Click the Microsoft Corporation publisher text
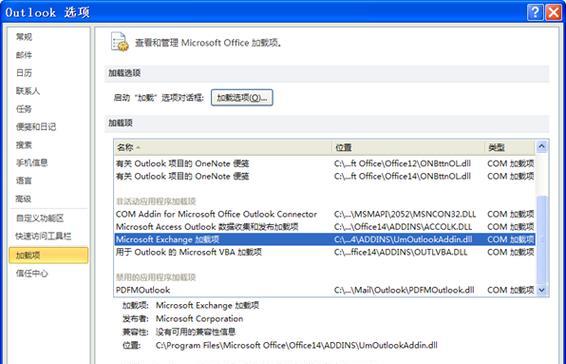566x364 pixels. click(x=199, y=319)
